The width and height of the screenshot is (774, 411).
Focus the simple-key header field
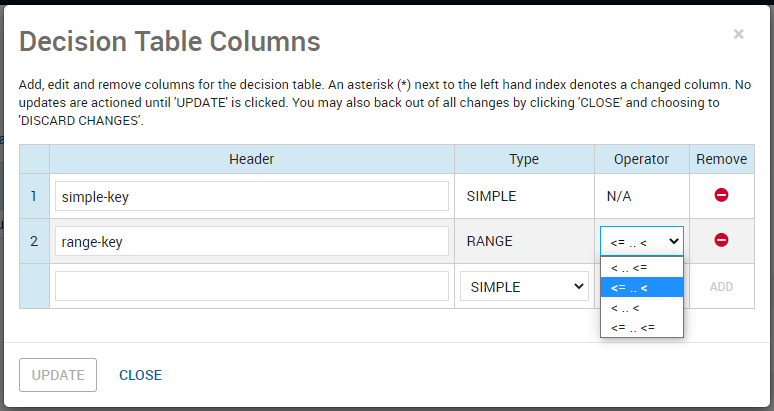point(251,196)
